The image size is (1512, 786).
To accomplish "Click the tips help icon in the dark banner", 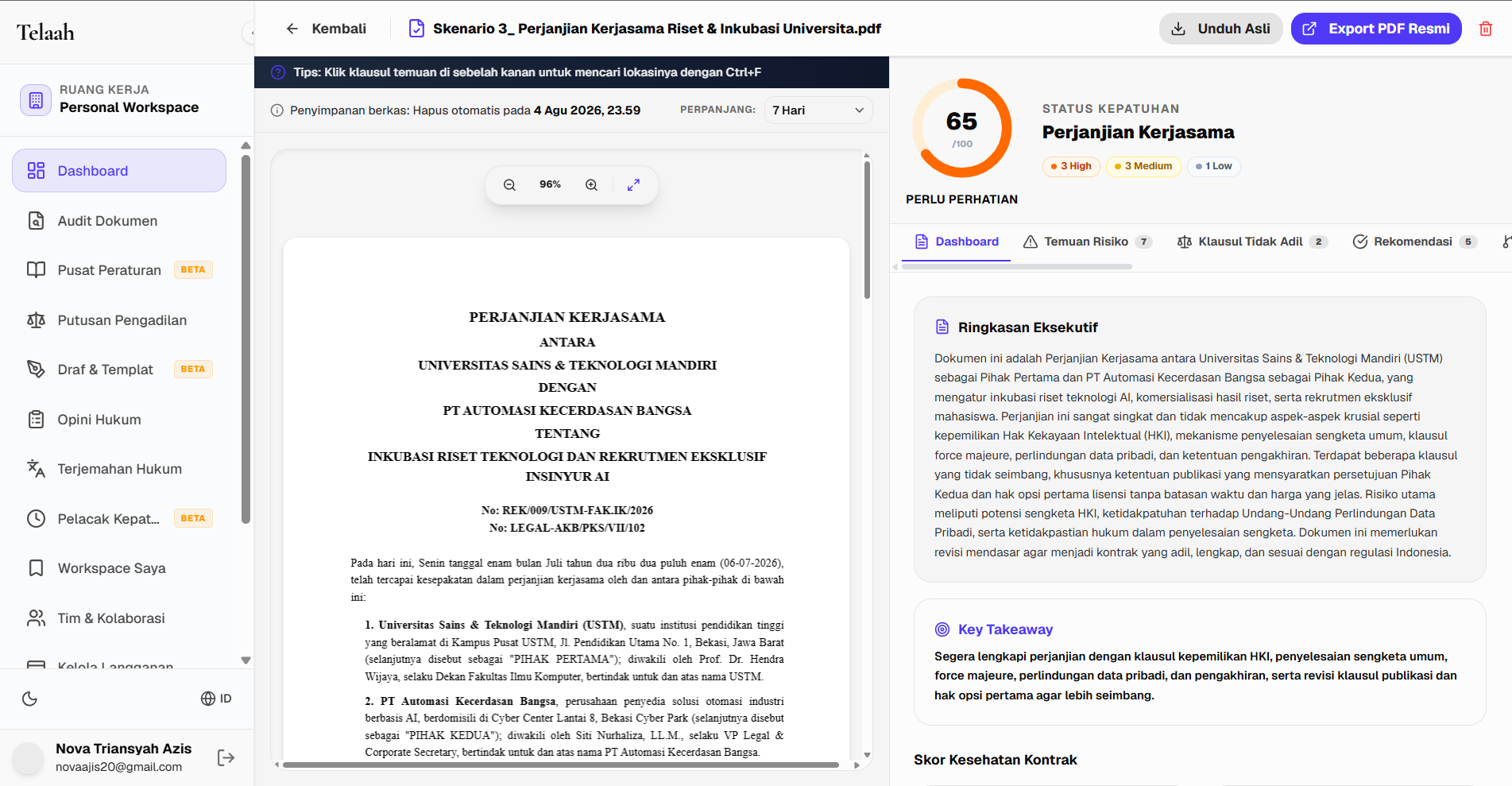I will click(x=278, y=72).
